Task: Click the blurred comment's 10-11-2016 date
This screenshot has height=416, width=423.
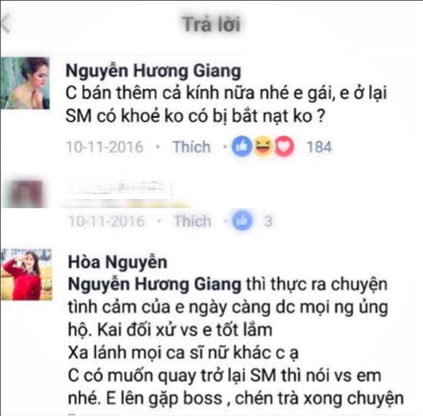Action: (106, 221)
